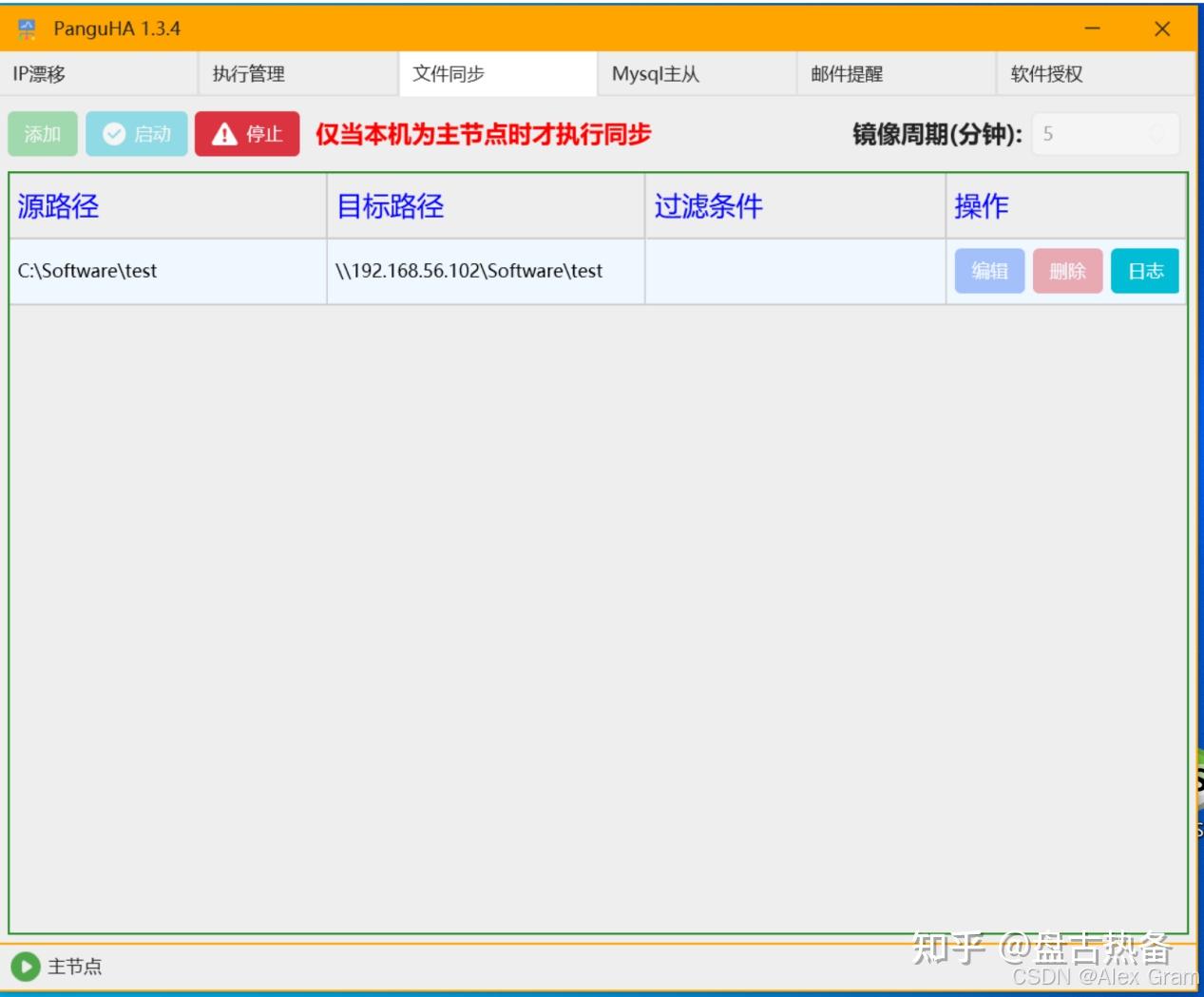
Task: Go to the 邮件提醒 tab
Action: pyautogui.click(x=896, y=74)
